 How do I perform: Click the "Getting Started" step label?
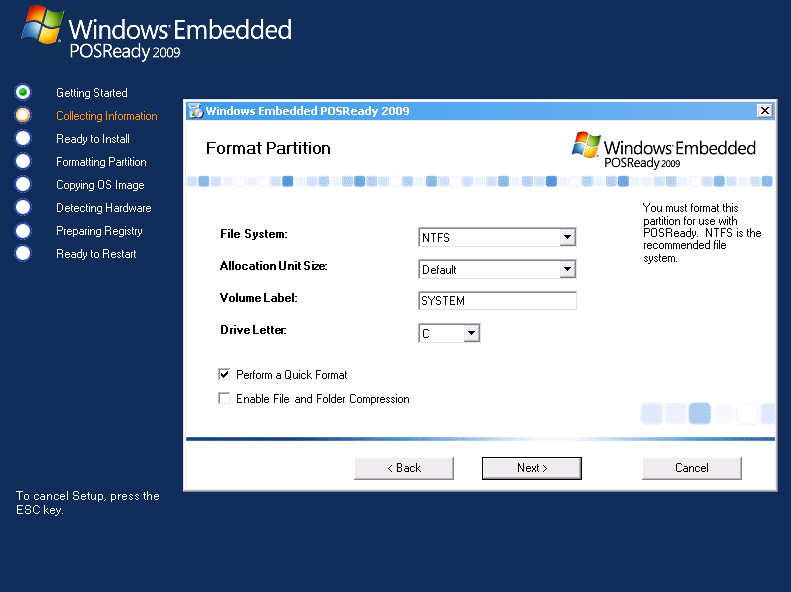(x=92, y=93)
